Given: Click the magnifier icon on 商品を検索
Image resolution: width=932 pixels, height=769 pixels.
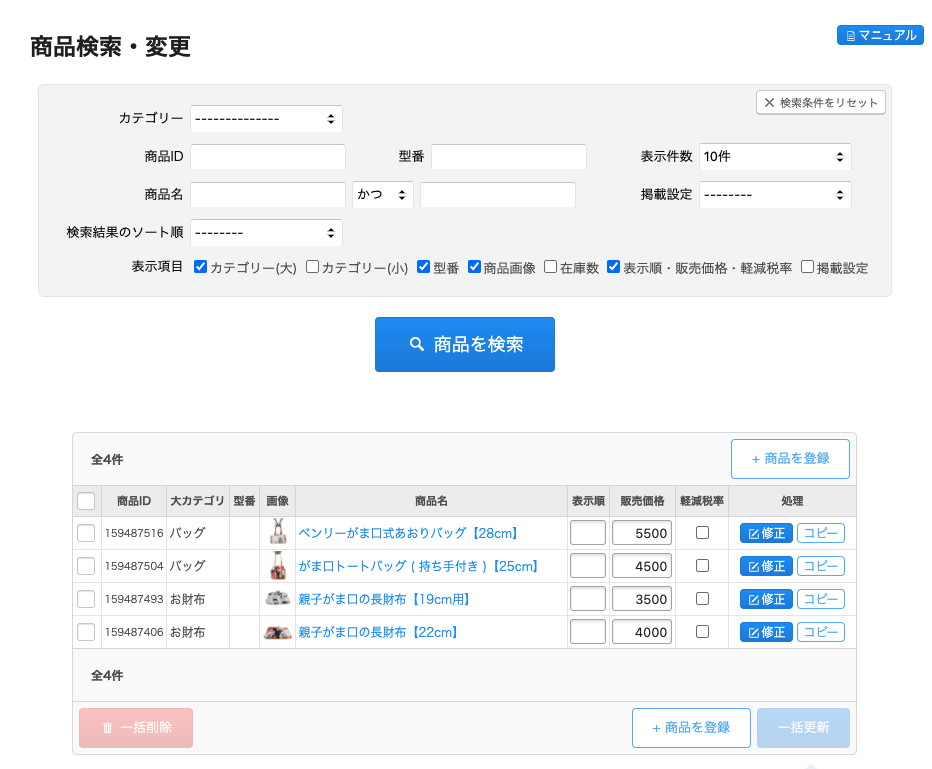Looking at the screenshot, I should click(417, 344).
